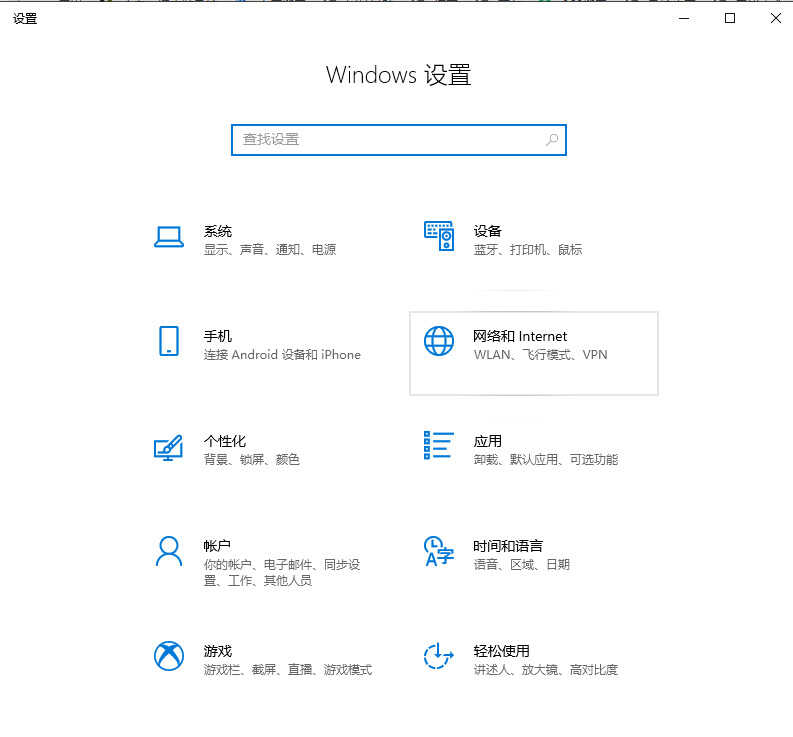Click the laptop icon for 系统

point(168,237)
